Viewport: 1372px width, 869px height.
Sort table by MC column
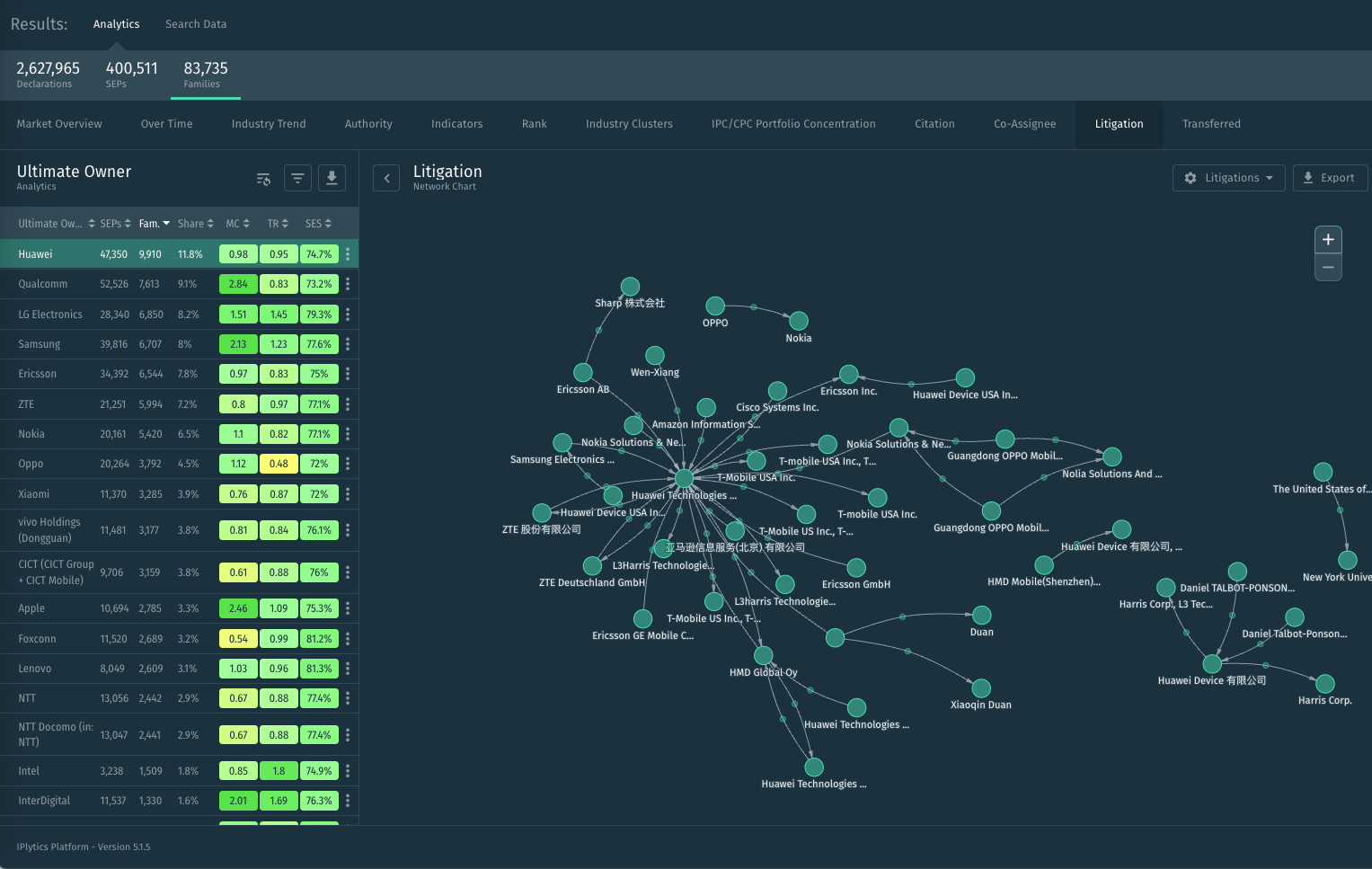(238, 224)
